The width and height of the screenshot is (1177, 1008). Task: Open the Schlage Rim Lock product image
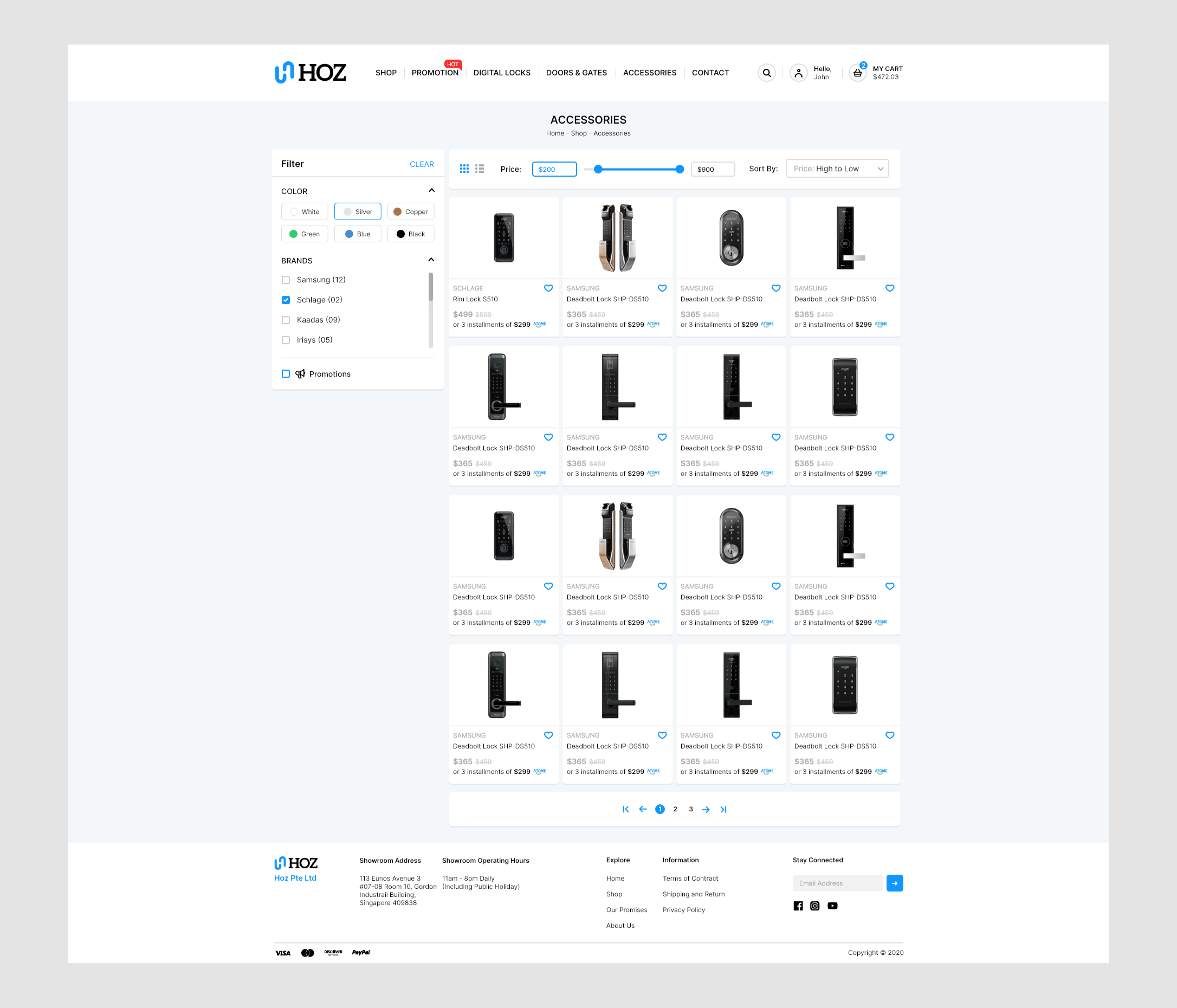pyautogui.click(x=504, y=237)
